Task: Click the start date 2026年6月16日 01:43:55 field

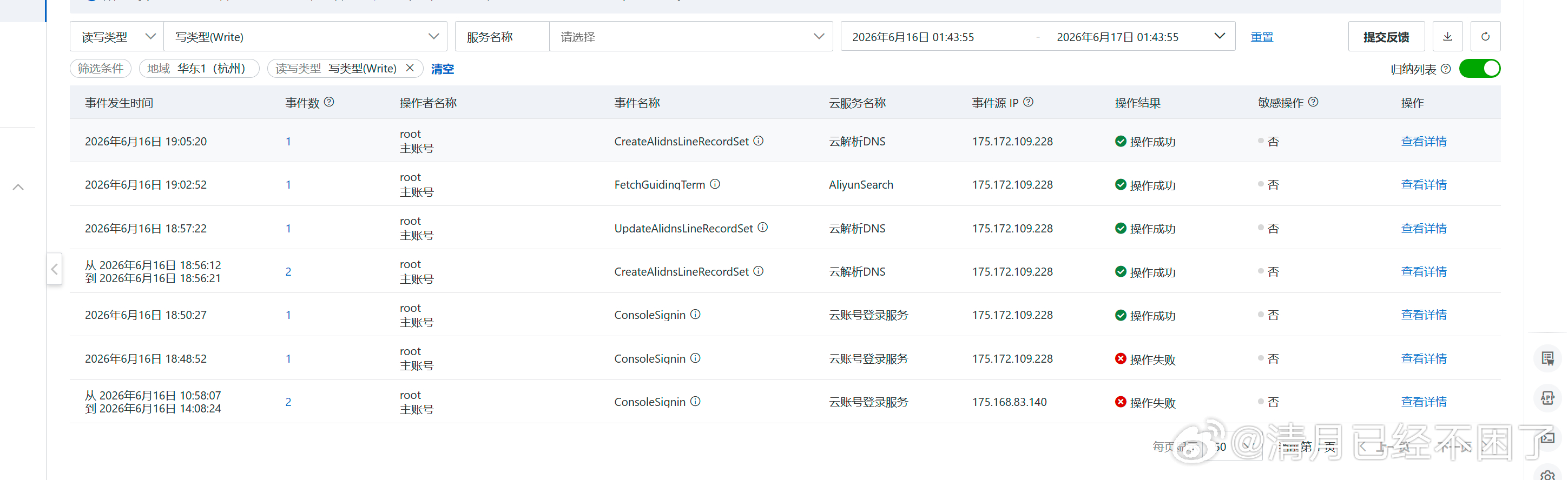Action: click(913, 37)
